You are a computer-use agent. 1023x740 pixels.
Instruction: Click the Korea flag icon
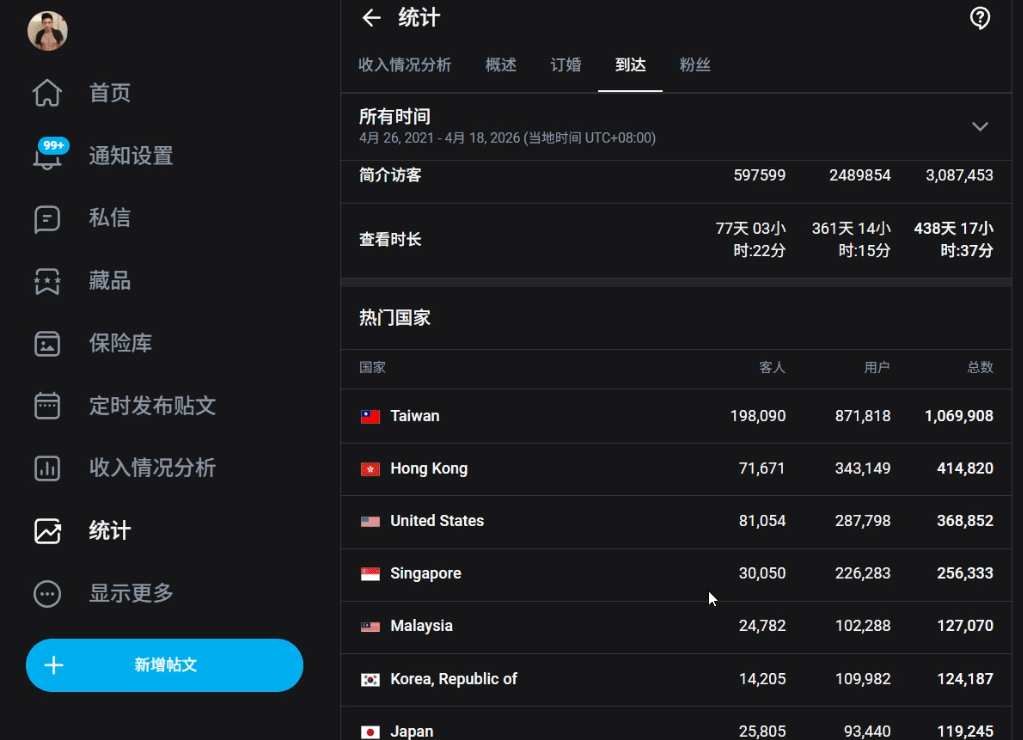(371, 679)
